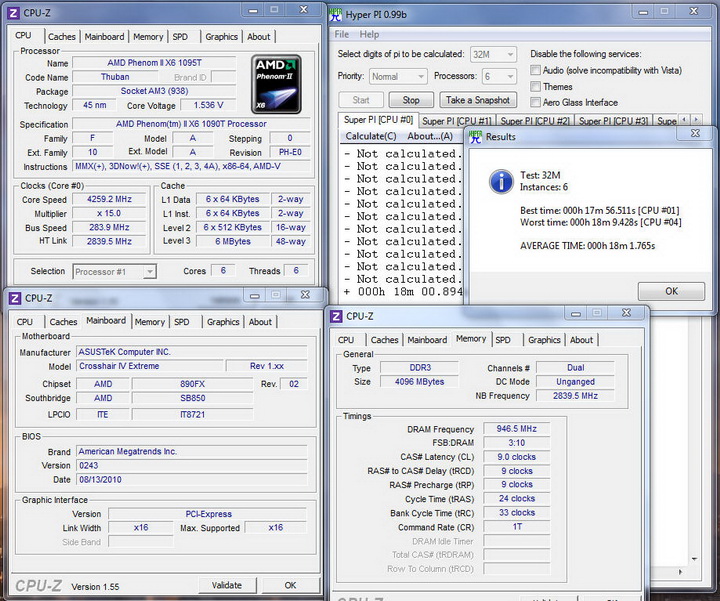Click the Core Speed 4259.2 MHz field
720x601 pixels.
(109, 199)
